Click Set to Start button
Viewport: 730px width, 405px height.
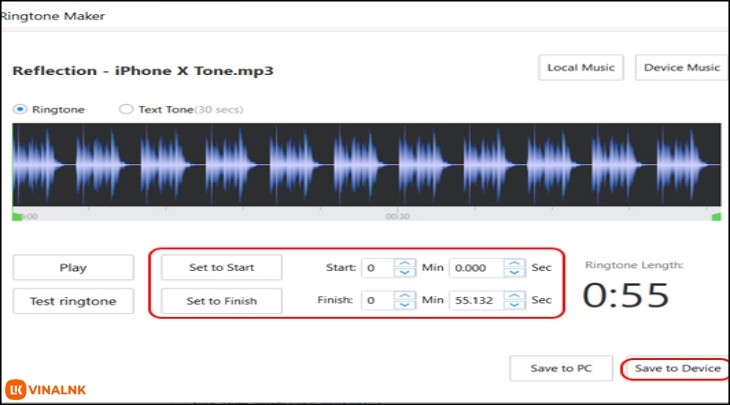click(x=221, y=267)
